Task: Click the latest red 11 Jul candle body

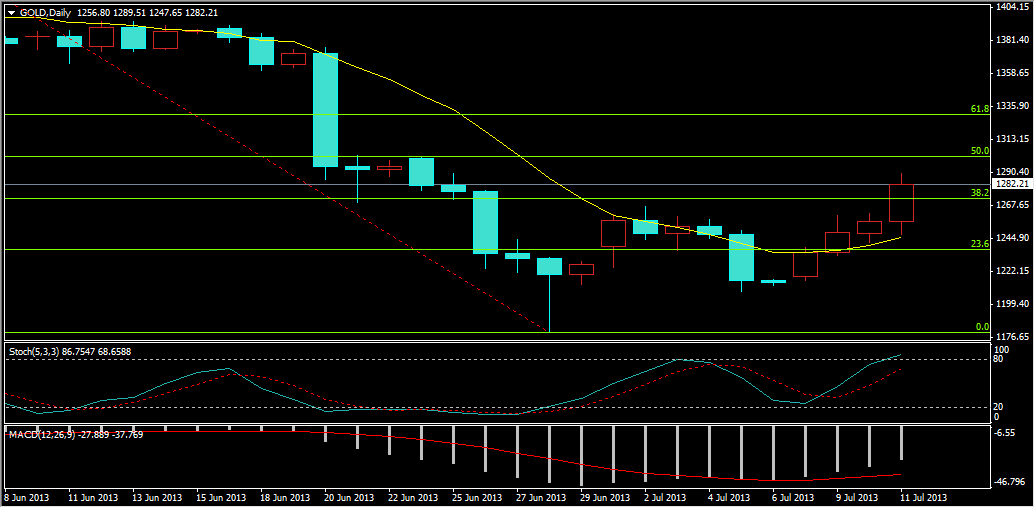Action: point(902,203)
